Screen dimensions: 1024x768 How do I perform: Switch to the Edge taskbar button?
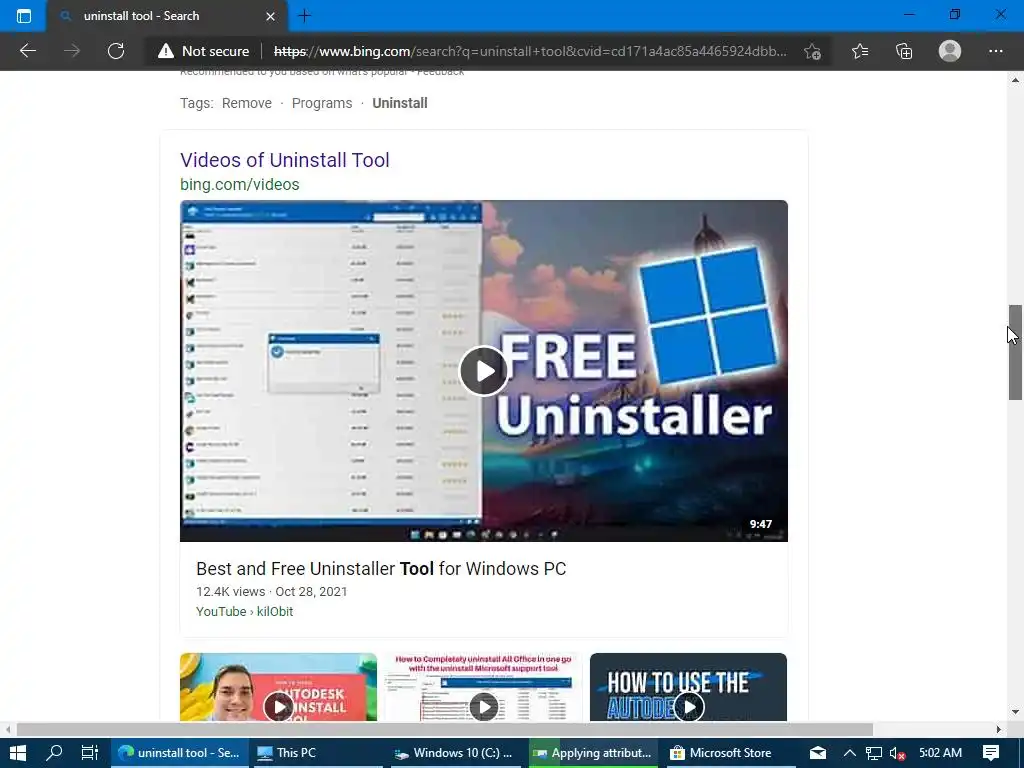pyautogui.click(x=179, y=753)
